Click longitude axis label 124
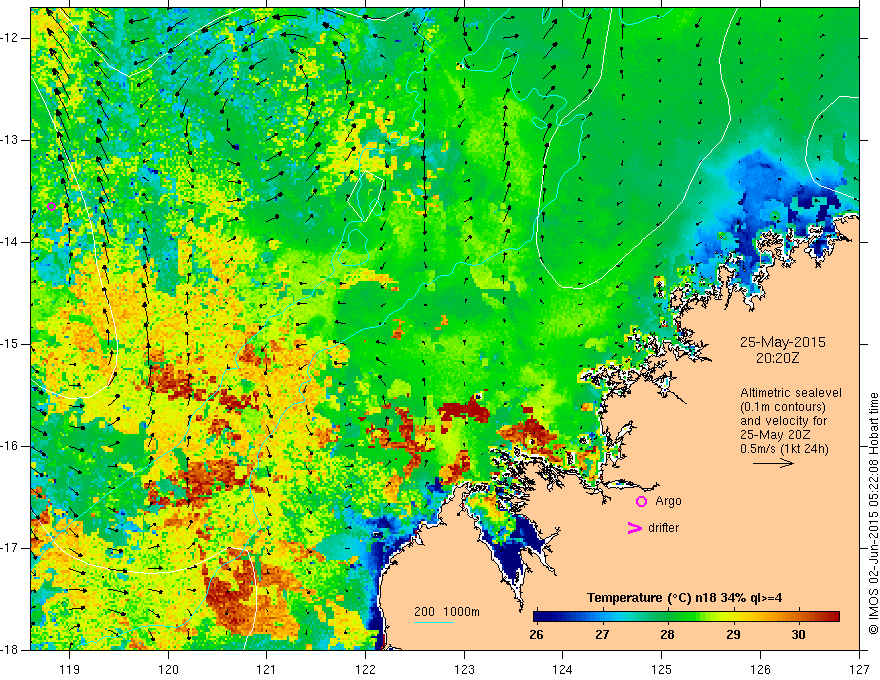This screenshot has width=880, height=680. pos(563,669)
